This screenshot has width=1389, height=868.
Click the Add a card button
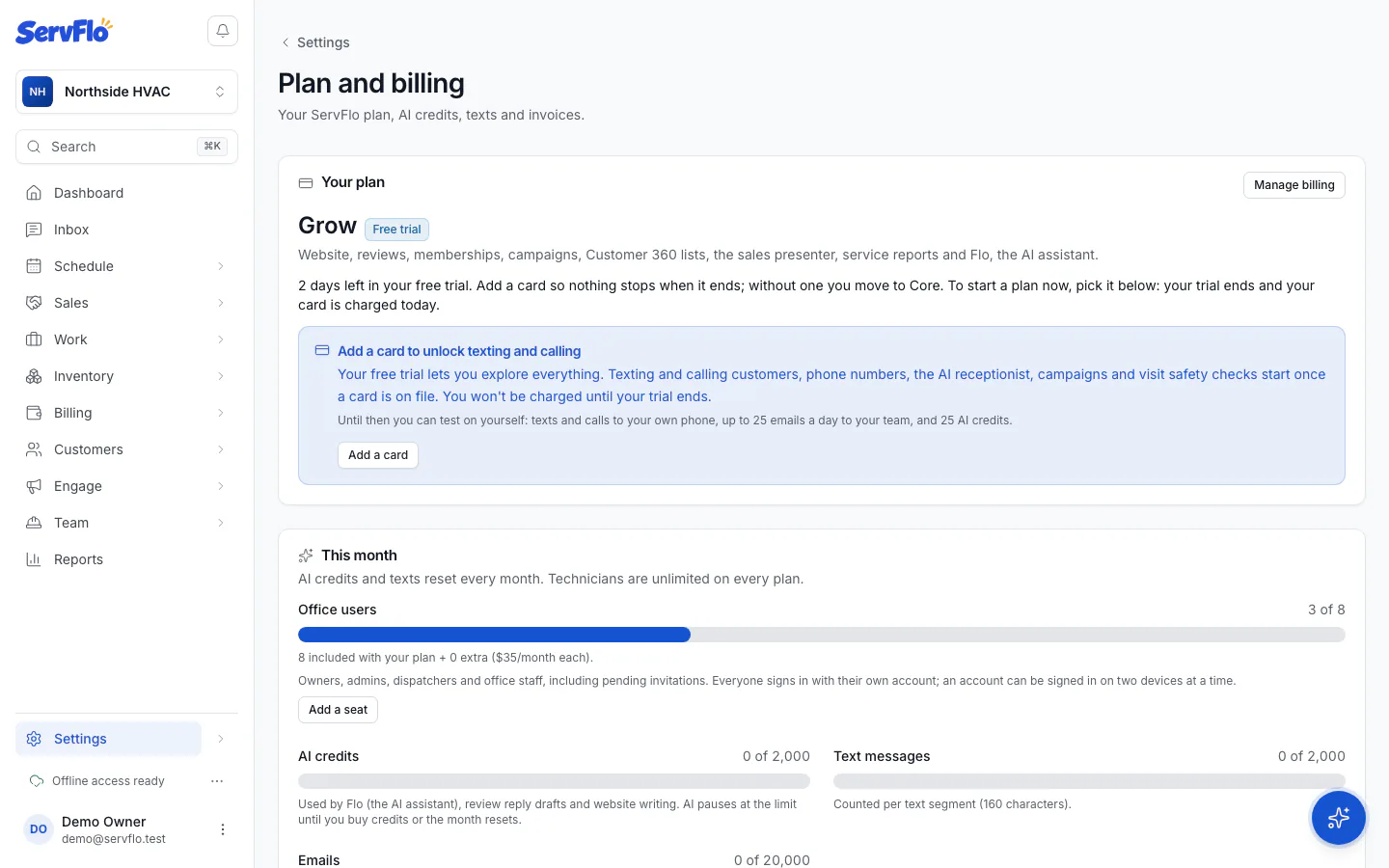pyautogui.click(x=378, y=455)
